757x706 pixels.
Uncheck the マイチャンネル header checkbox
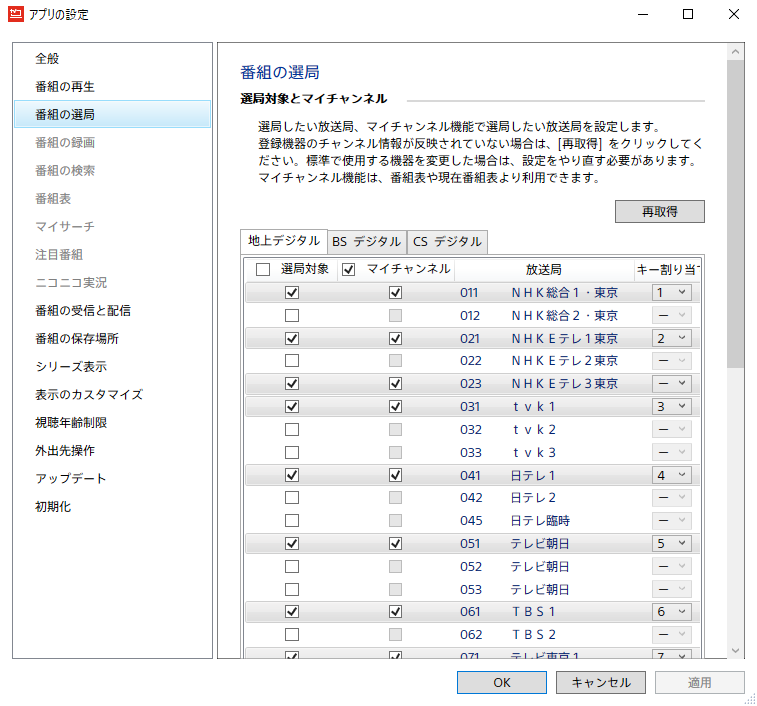(x=348, y=270)
